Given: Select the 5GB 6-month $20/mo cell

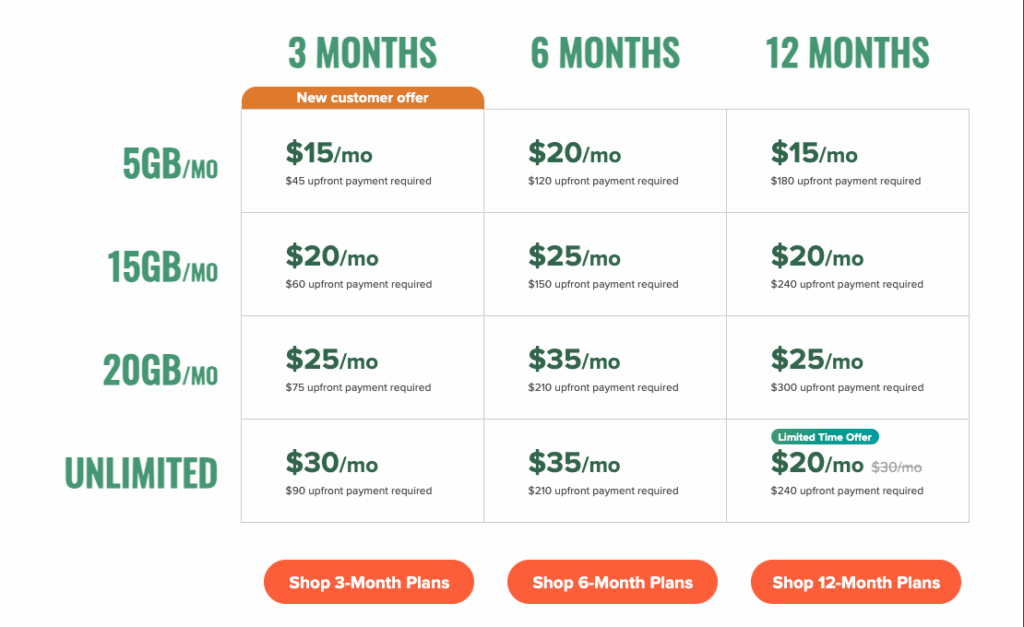Looking at the screenshot, I should tap(605, 161).
